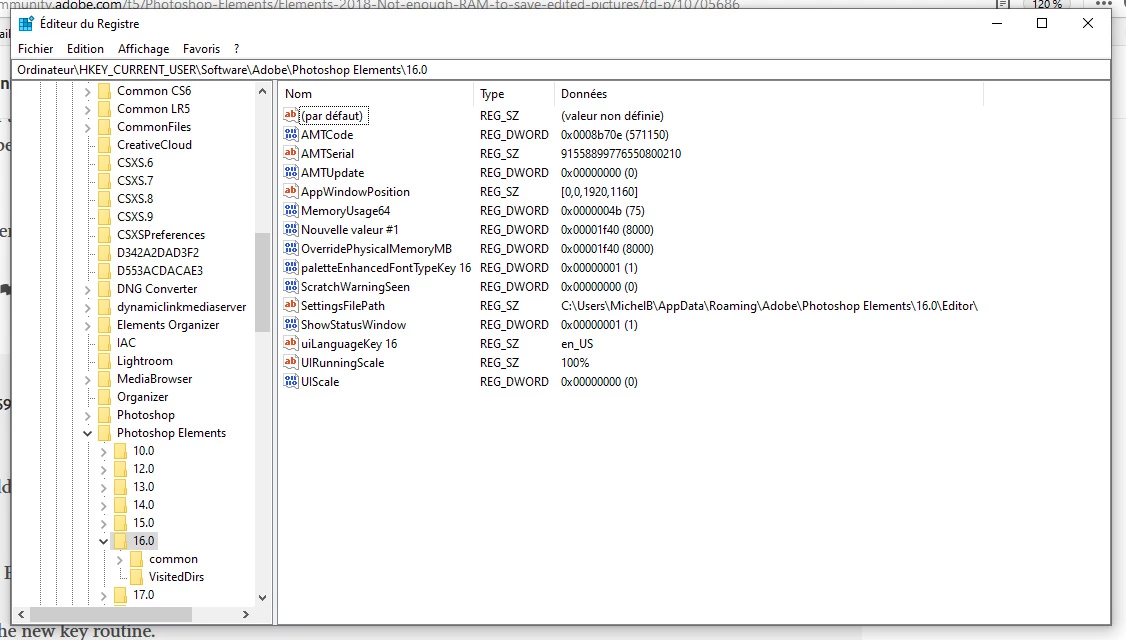Click the Common CS6 folder icon
The height and width of the screenshot is (640, 1126).
(x=104, y=91)
